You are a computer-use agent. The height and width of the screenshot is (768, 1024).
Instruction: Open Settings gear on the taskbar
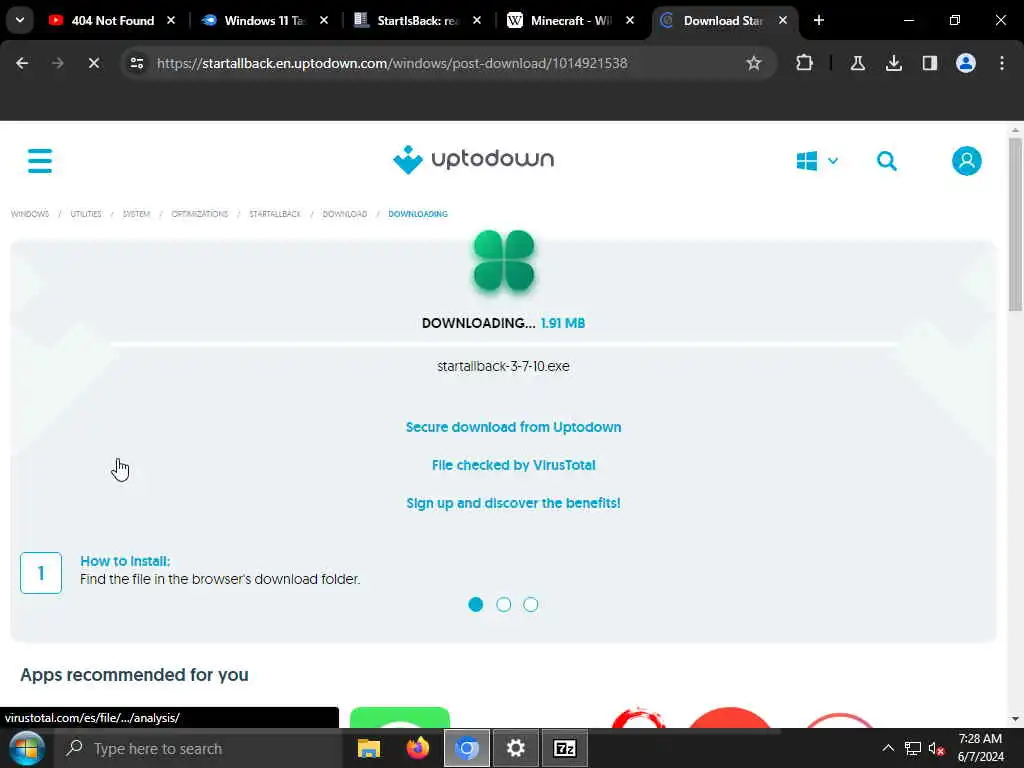[516, 748]
